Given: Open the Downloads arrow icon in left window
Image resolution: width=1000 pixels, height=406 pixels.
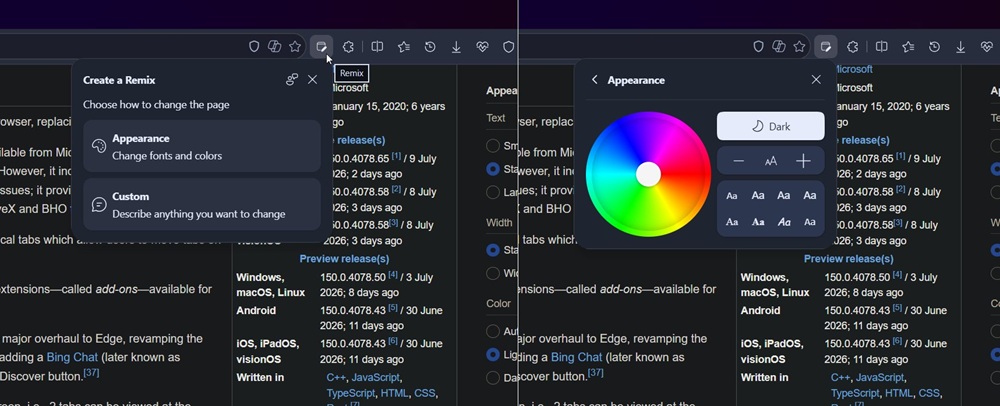Looking at the screenshot, I should (x=456, y=47).
